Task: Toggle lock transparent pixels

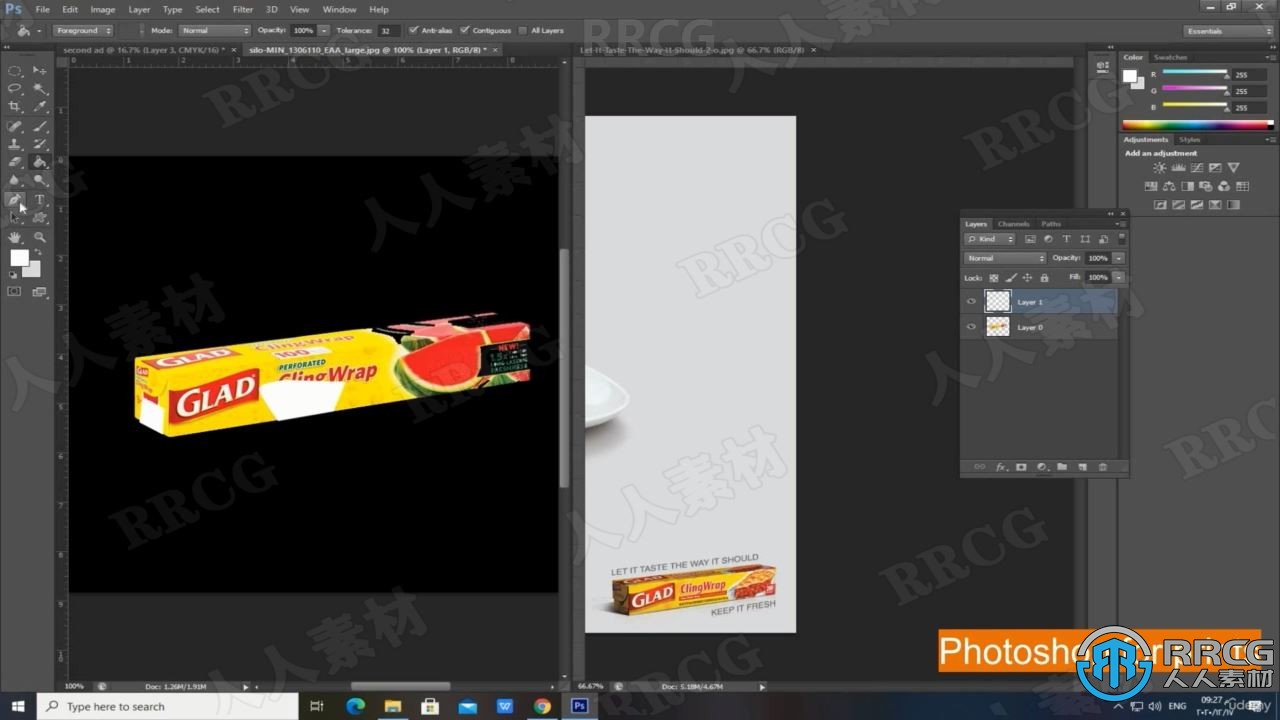Action: (x=993, y=277)
